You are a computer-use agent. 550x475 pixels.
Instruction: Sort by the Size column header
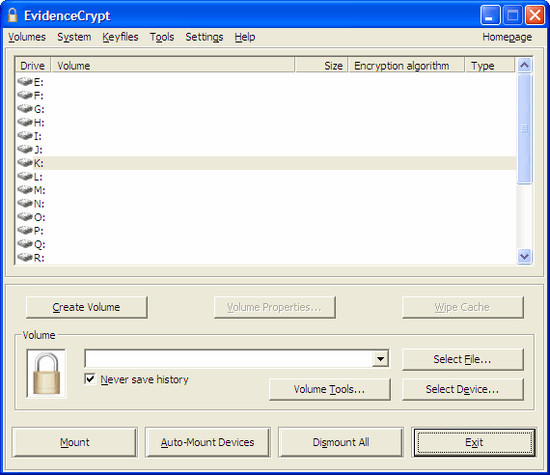[x=322, y=66]
